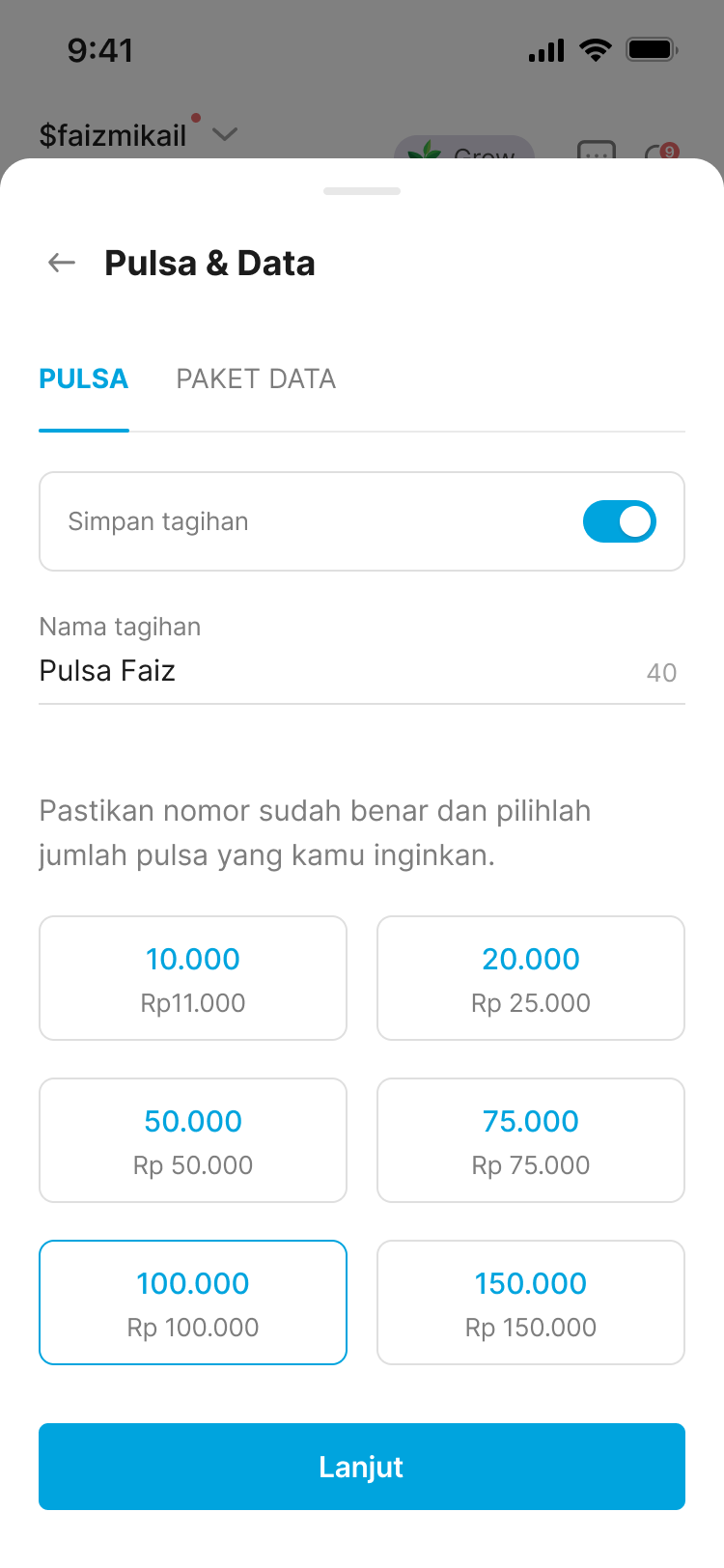Disable the Simpan tagihan switch

[x=619, y=521]
